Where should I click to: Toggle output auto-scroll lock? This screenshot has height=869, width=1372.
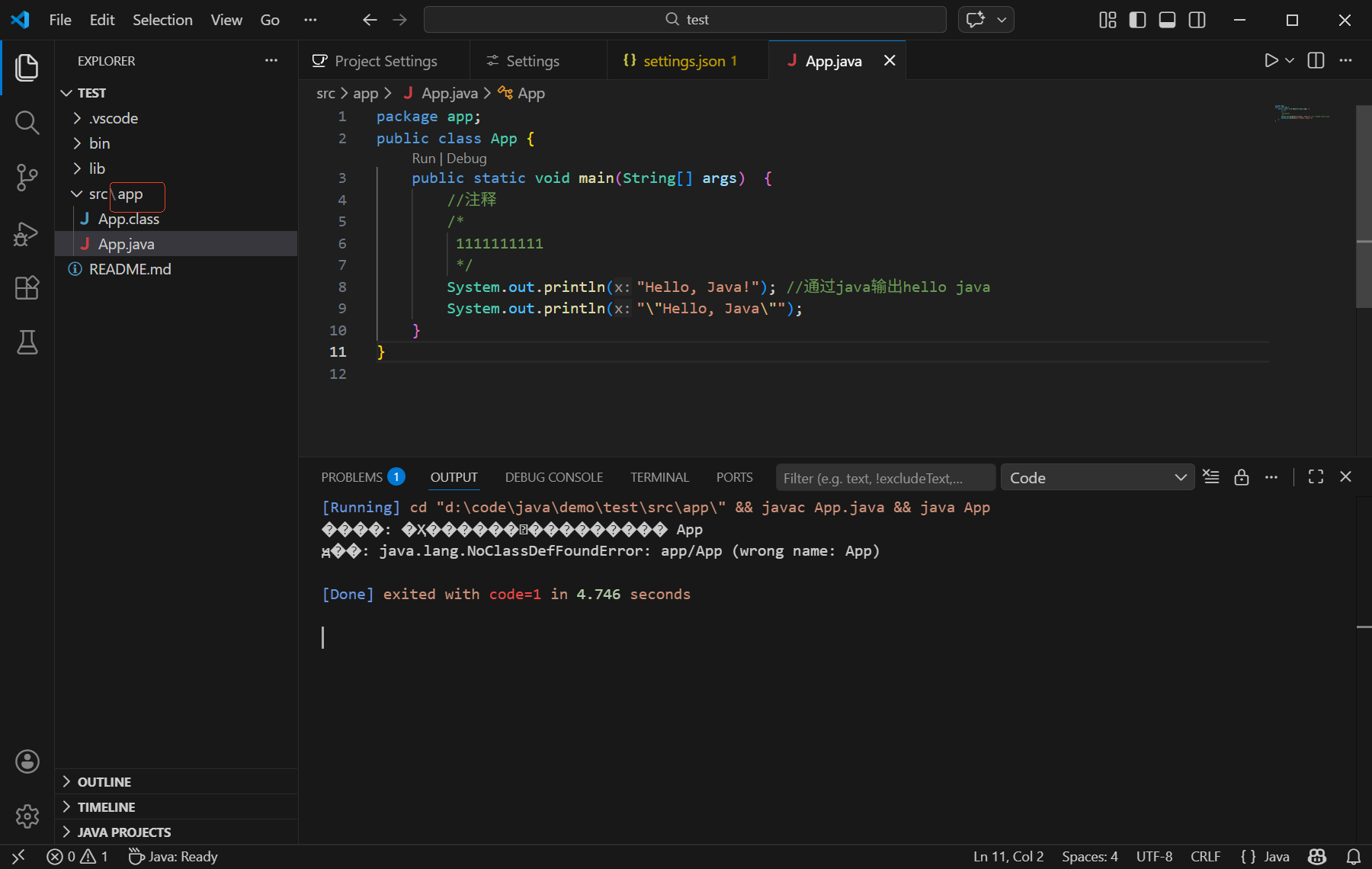[x=1242, y=477]
